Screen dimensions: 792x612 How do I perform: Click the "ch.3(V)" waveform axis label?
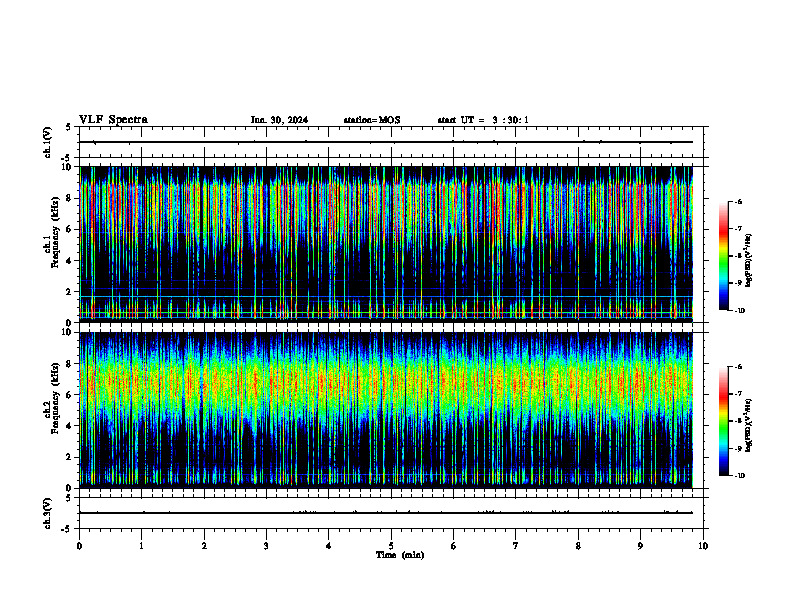click(47, 513)
